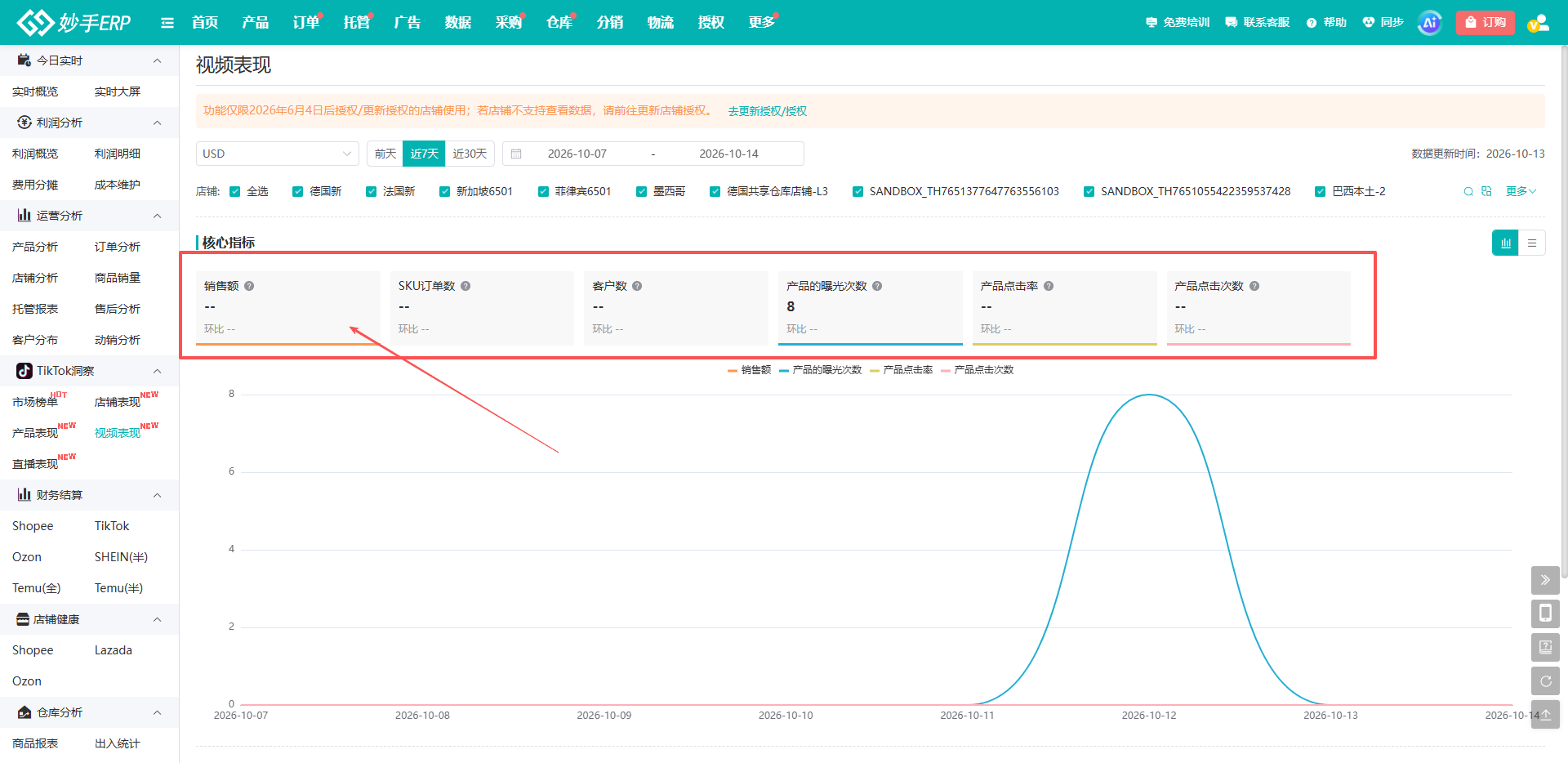Expand the double-arrow floating panel icon
This screenshot has height=763, width=1568.
(x=1545, y=580)
